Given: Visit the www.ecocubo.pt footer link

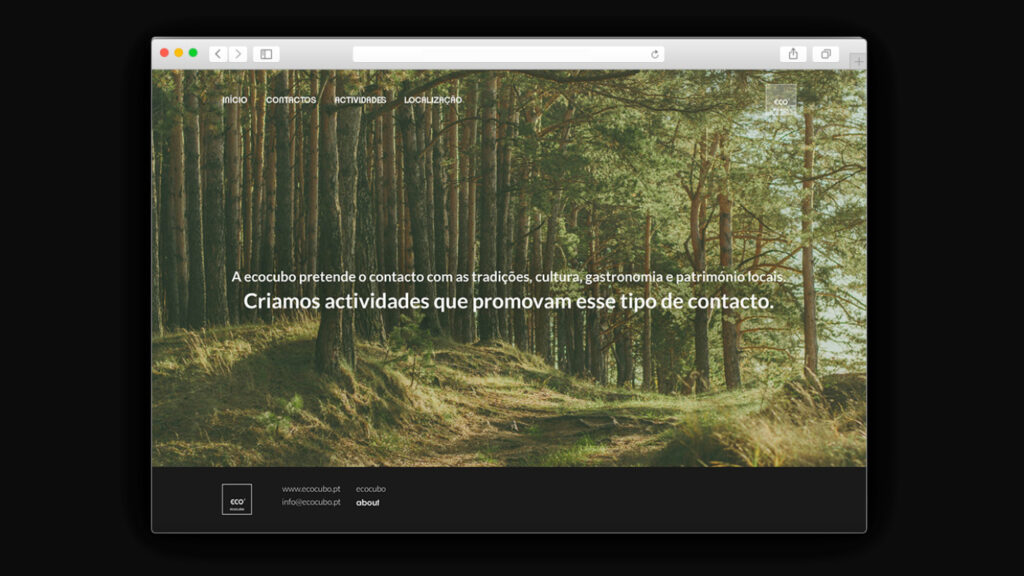Looking at the screenshot, I should [311, 488].
